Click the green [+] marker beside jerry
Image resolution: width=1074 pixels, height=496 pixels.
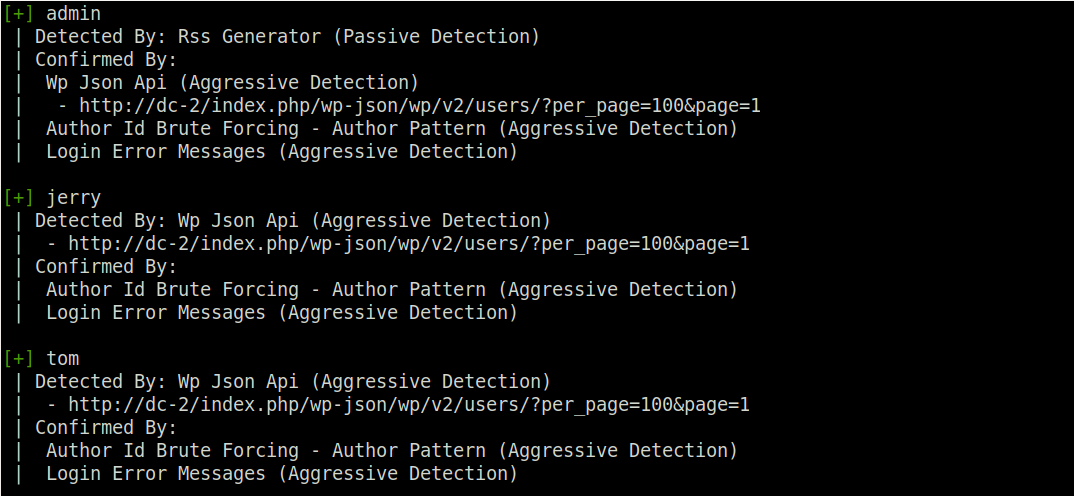click(18, 198)
